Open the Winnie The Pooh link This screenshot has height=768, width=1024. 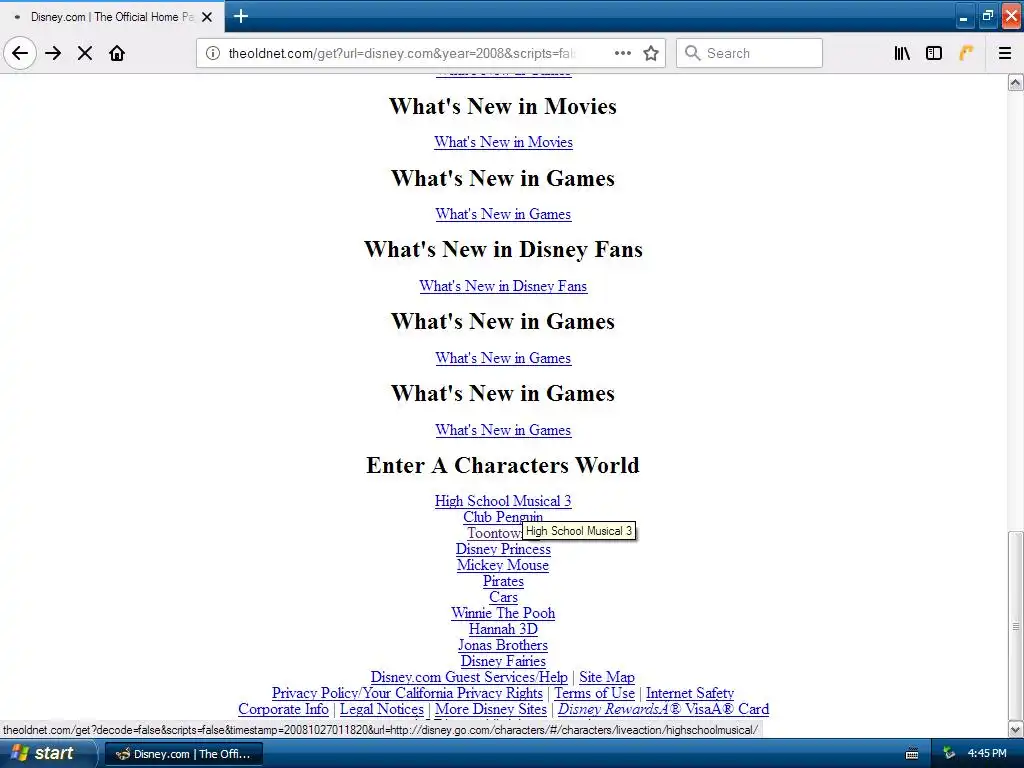(503, 613)
